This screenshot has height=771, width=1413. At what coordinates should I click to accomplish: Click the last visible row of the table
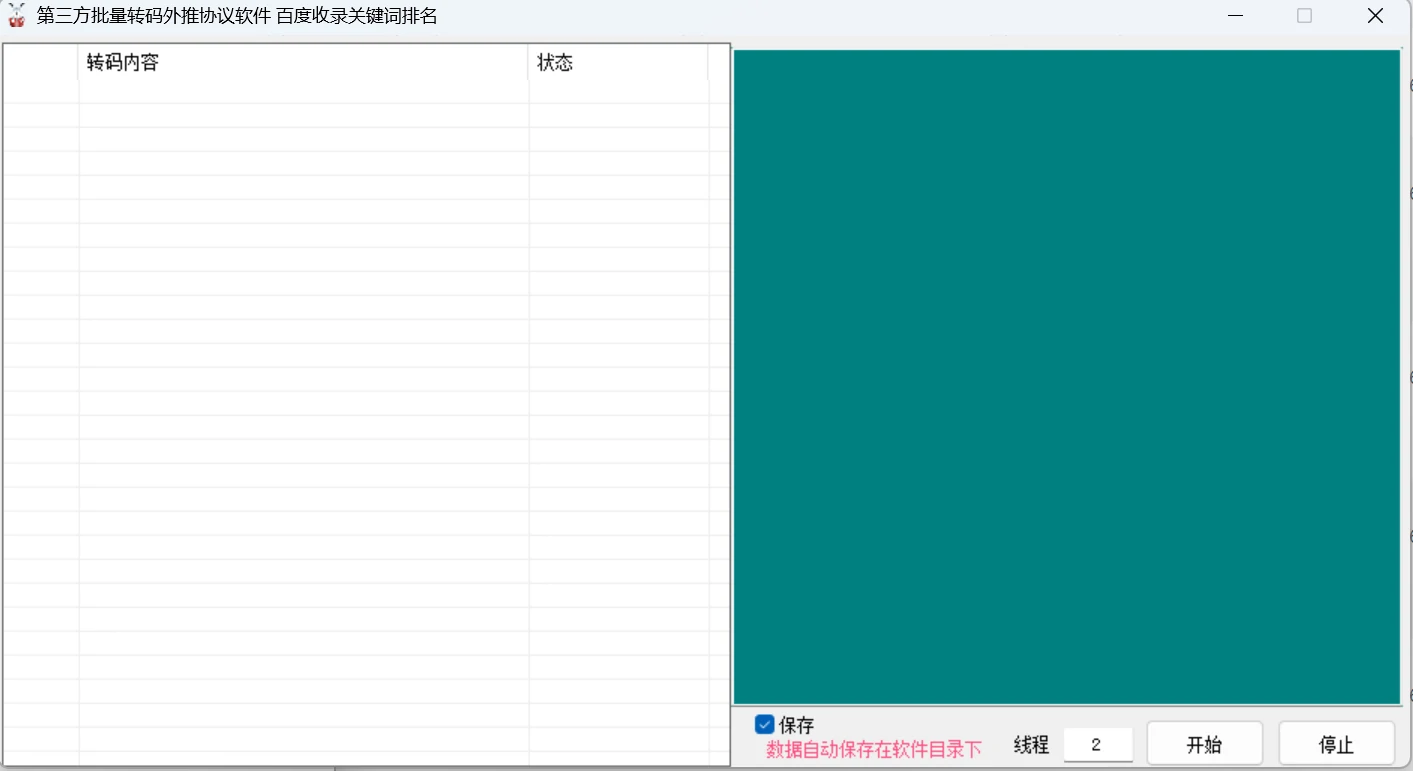[366, 740]
